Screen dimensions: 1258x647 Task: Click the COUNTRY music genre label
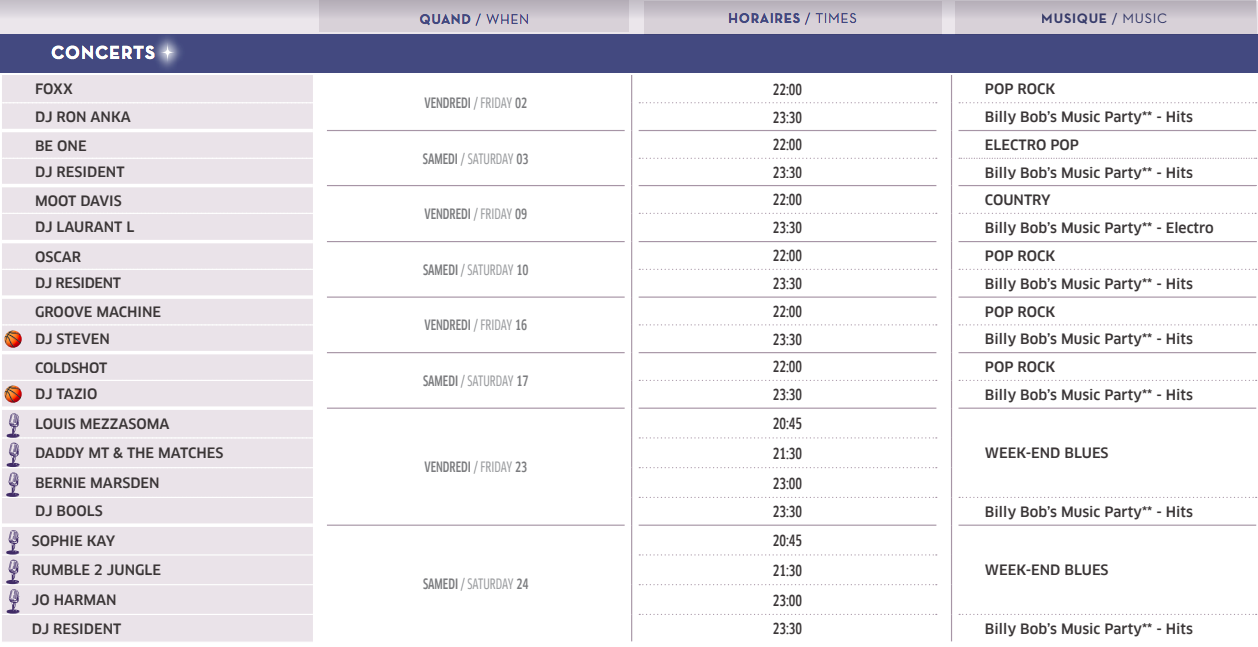(1017, 200)
